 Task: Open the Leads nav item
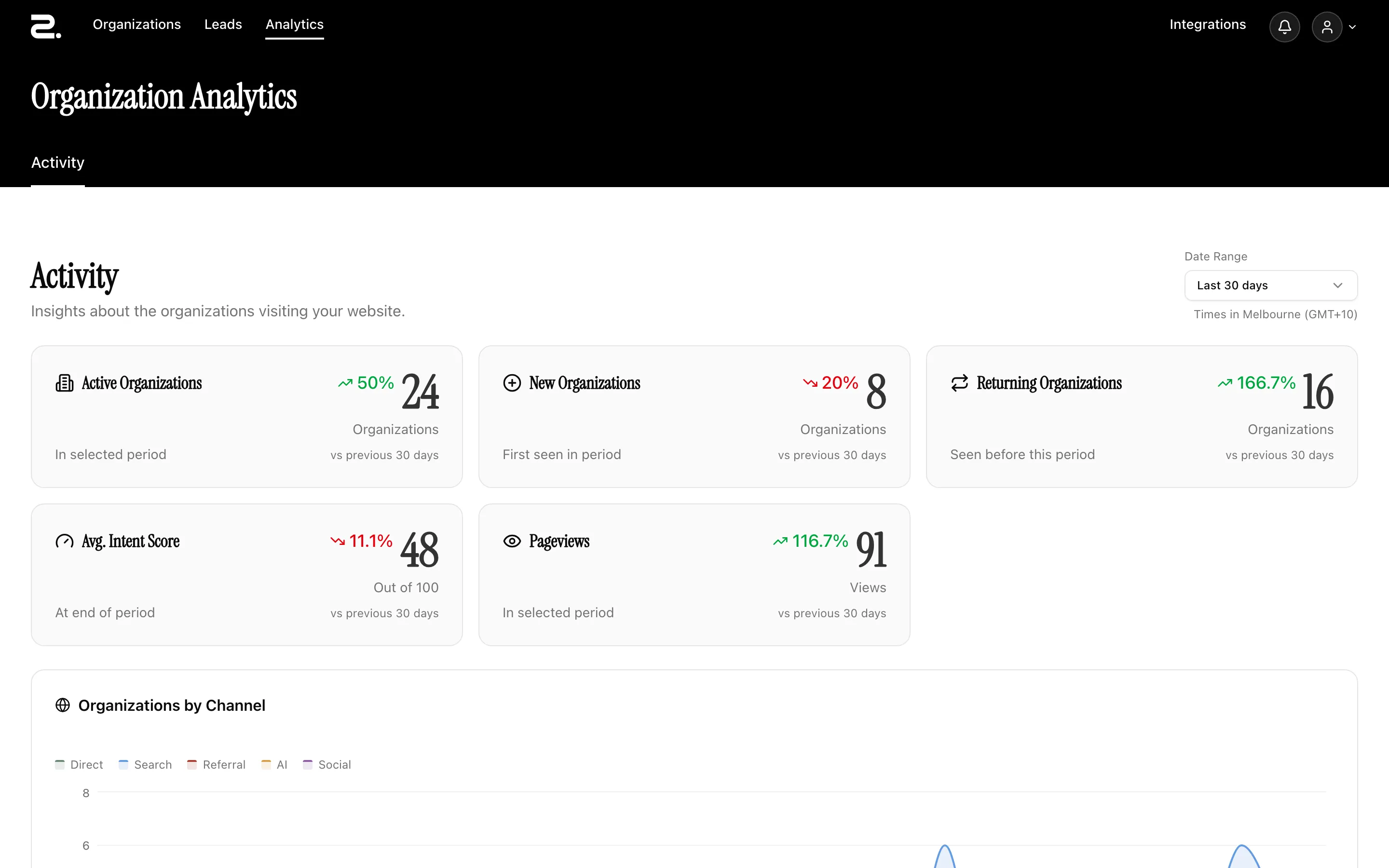[x=223, y=24]
